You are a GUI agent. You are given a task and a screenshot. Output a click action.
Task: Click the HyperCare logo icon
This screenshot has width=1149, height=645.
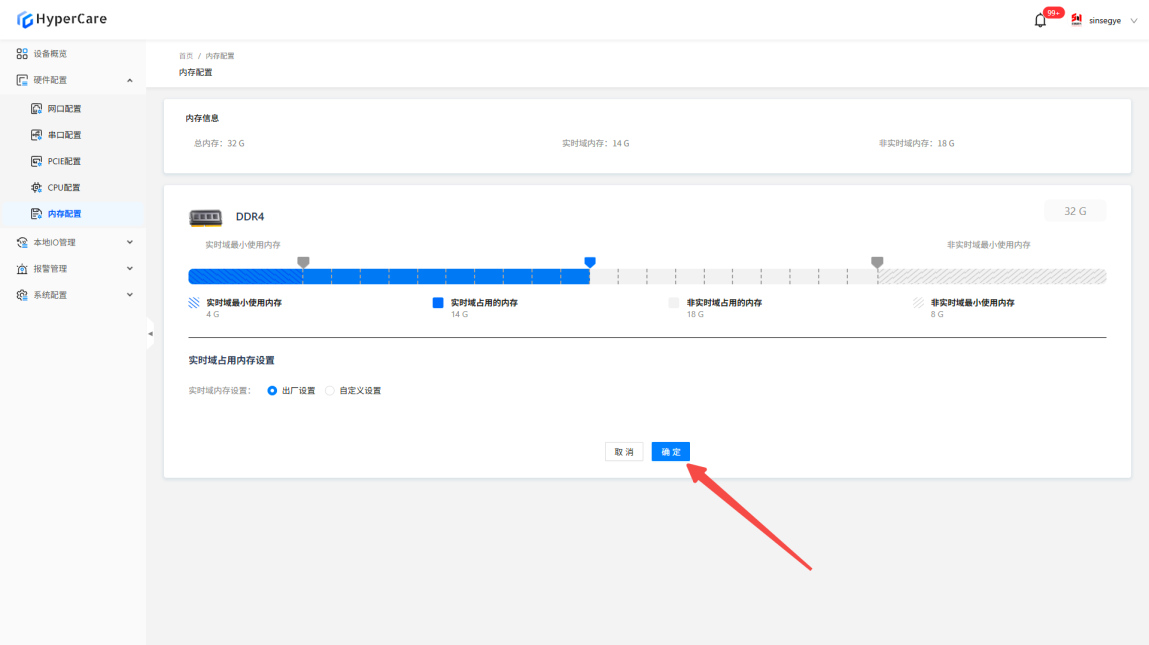(25, 20)
